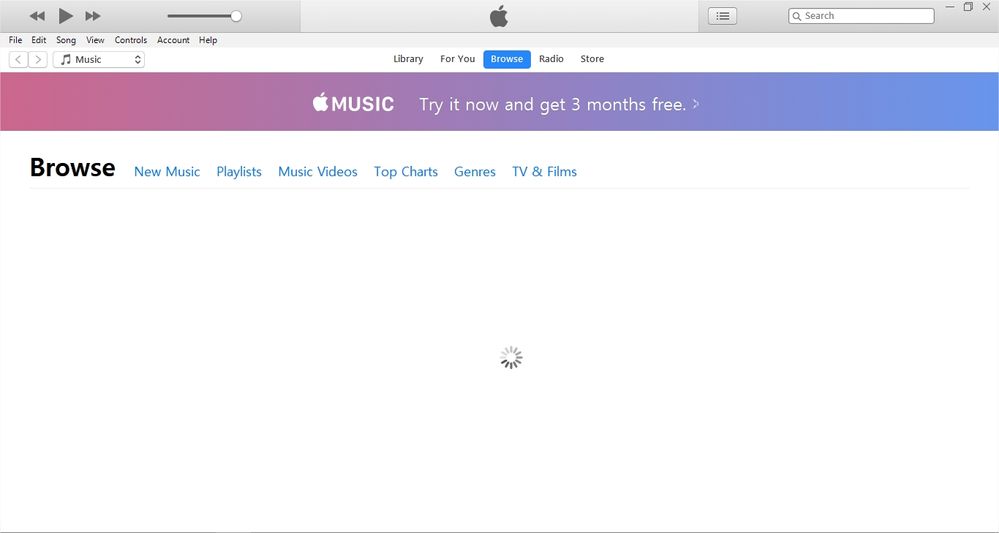This screenshot has width=999, height=533.
Task: Switch to the Radio tab
Action: (551, 59)
